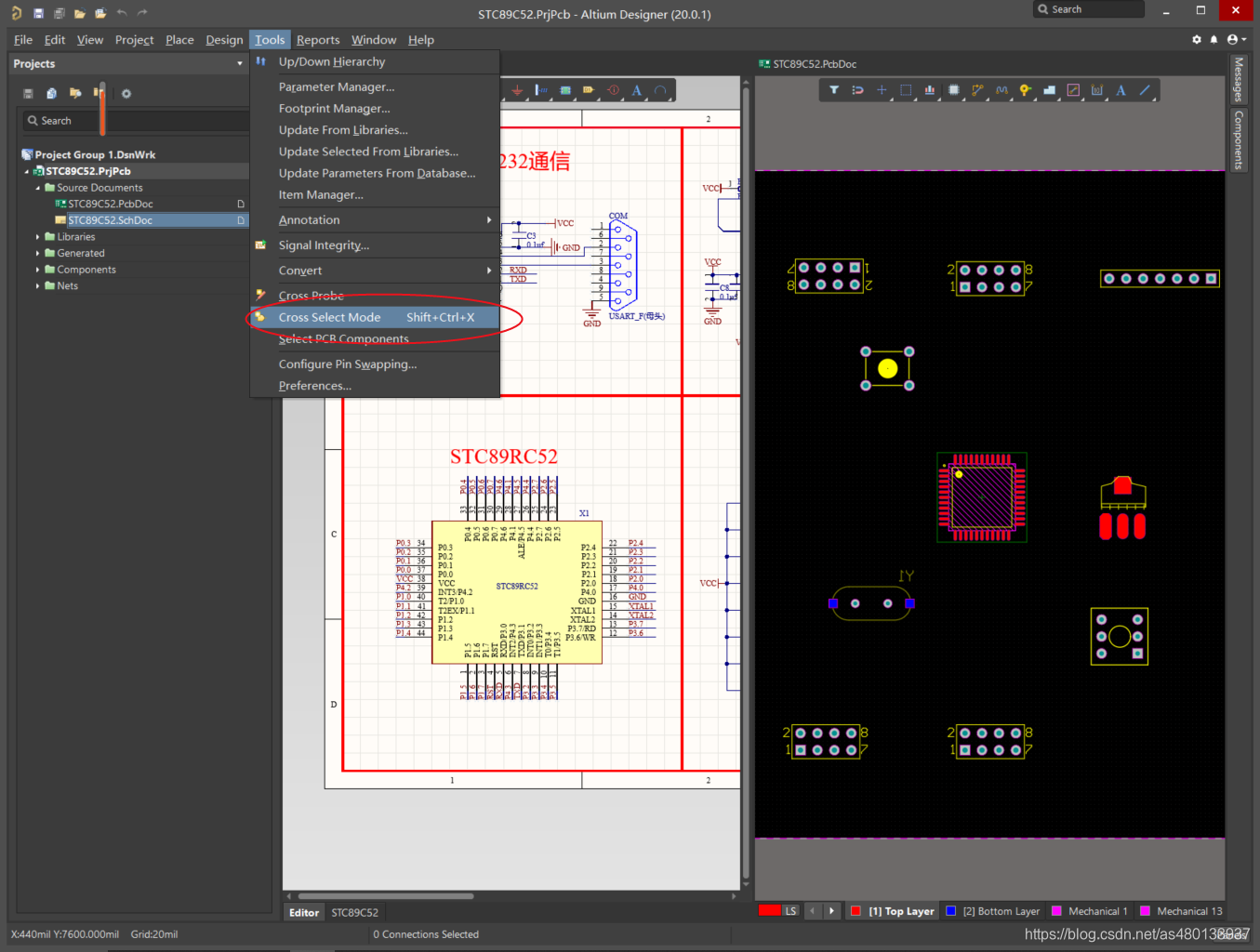The width and height of the screenshot is (1260, 952).
Task: Open the Messages side panel button
Action: point(1238,79)
